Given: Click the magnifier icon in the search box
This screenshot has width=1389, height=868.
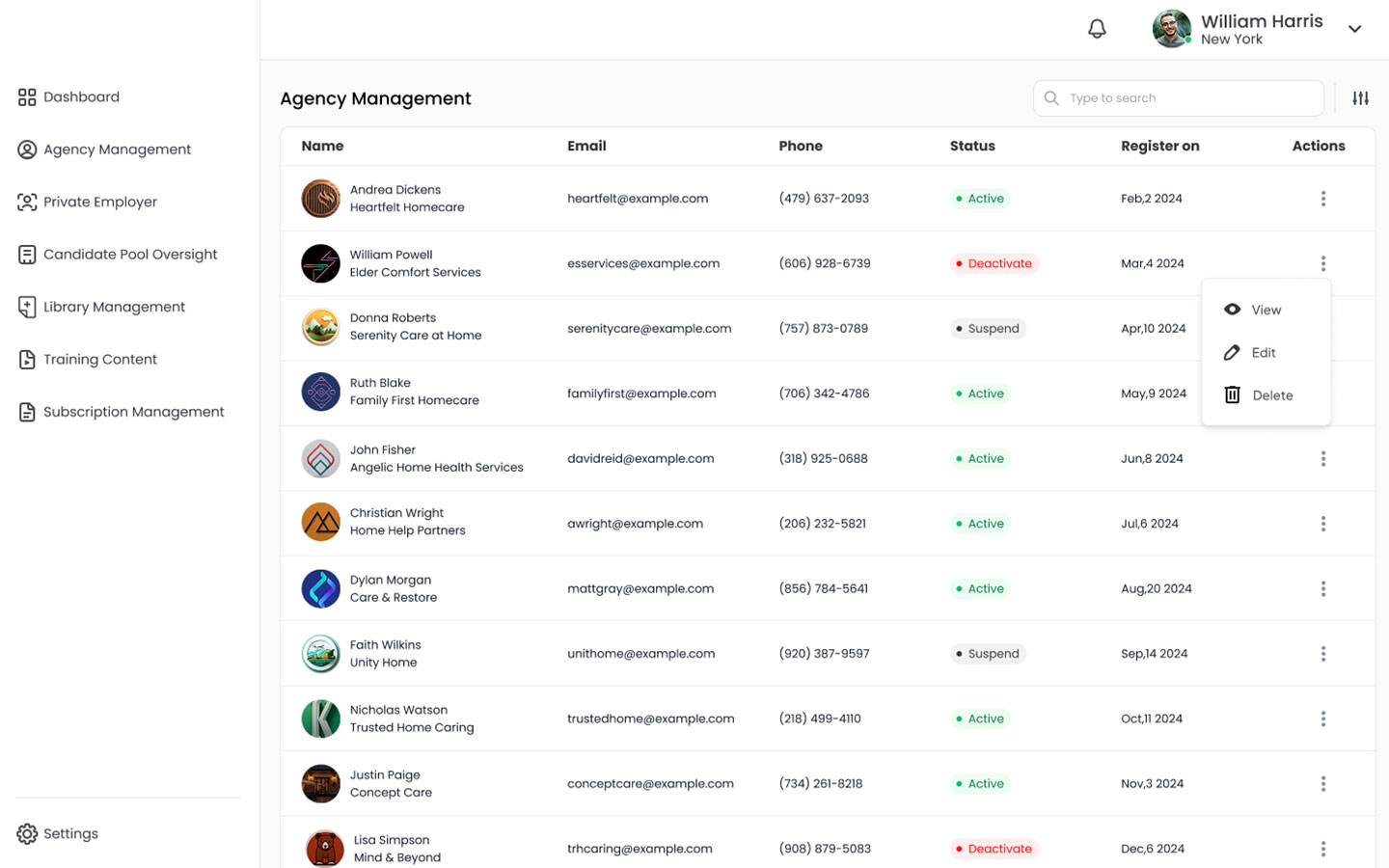Looking at the screenshot, I should [x=1051, y=98].
